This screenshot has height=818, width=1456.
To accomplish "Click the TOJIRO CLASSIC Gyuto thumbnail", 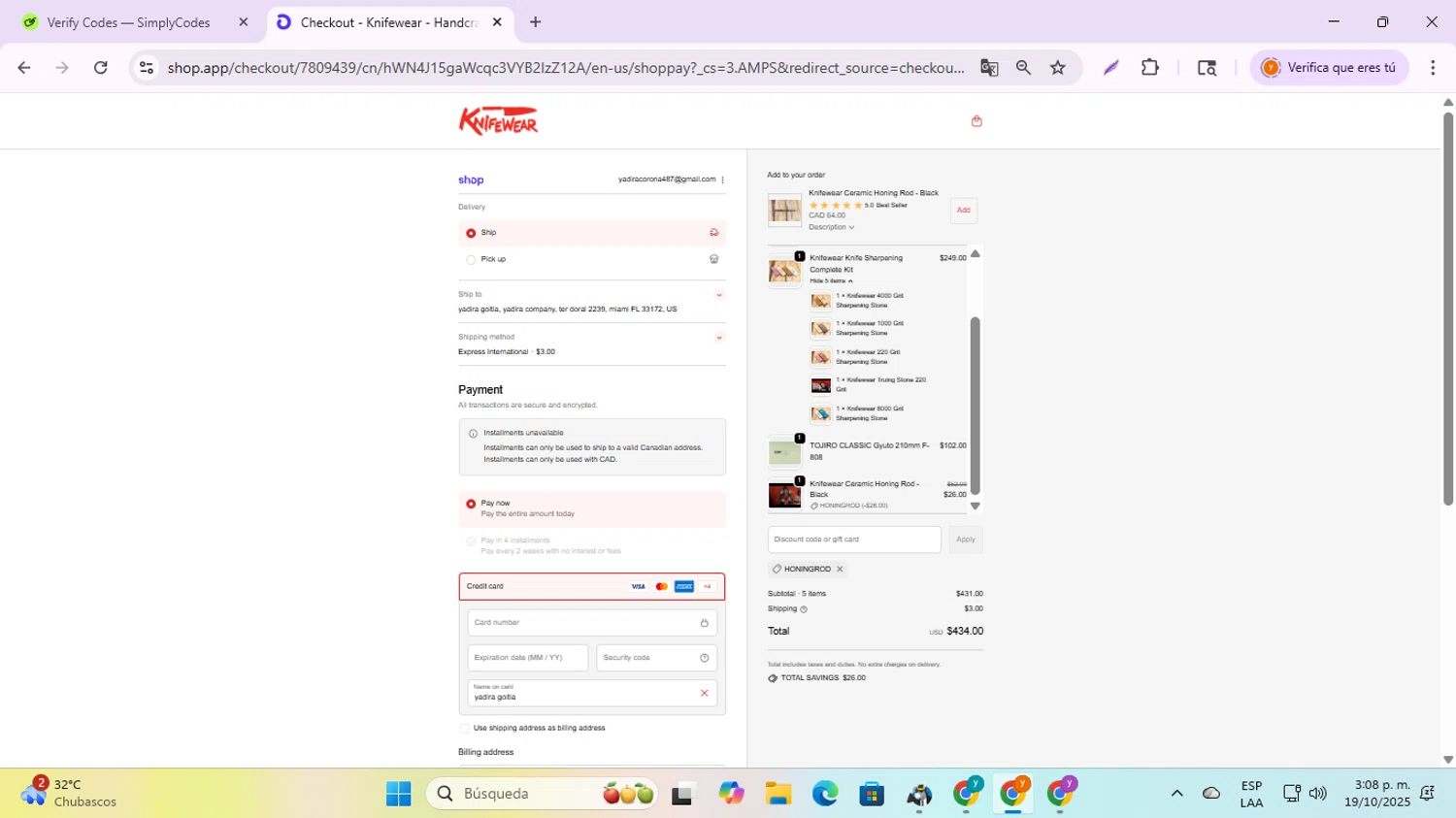I will [784, 453].
